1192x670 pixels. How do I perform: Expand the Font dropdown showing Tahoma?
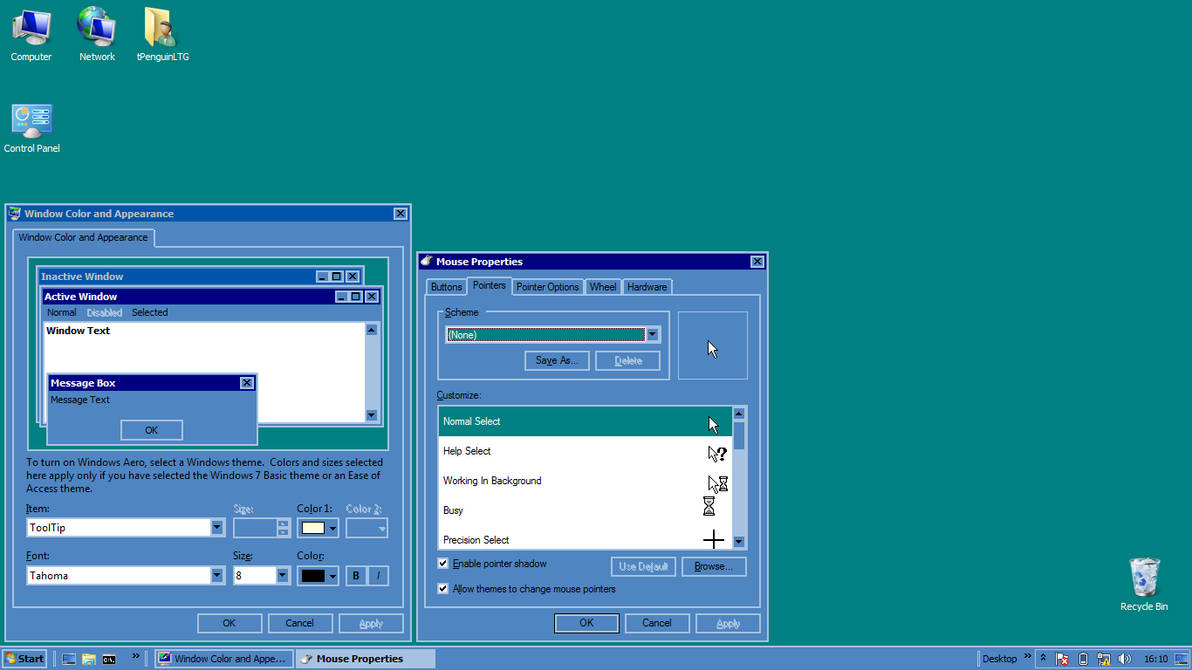click(216, 575)
